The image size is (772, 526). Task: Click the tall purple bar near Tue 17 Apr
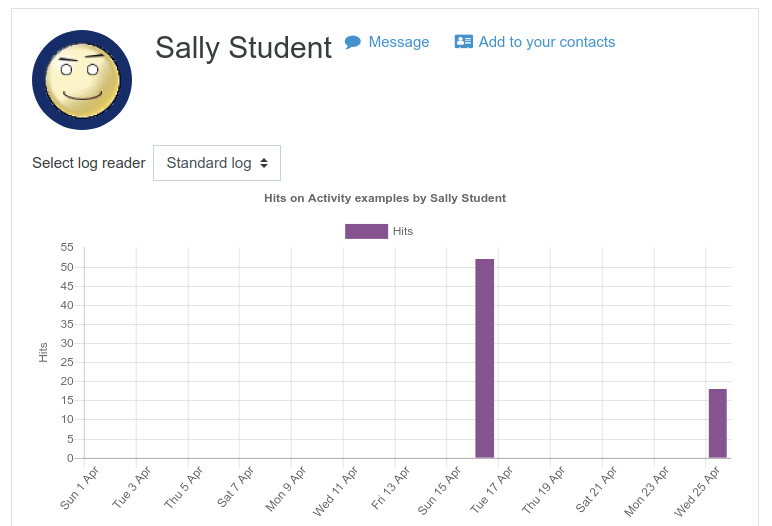(x=484, y=359)
